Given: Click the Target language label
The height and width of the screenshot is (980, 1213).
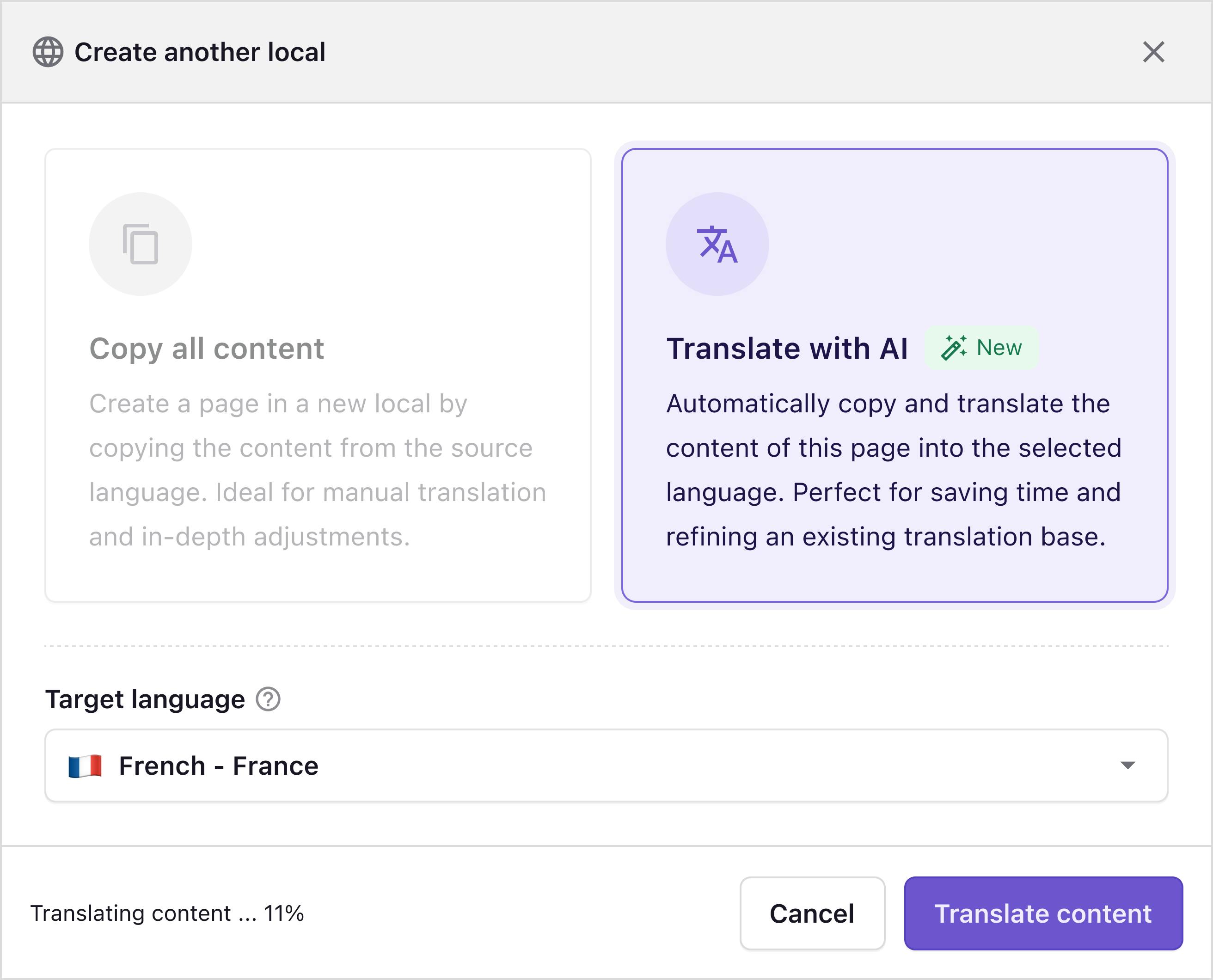Looking at the screenshot, I should click(145, 699).
